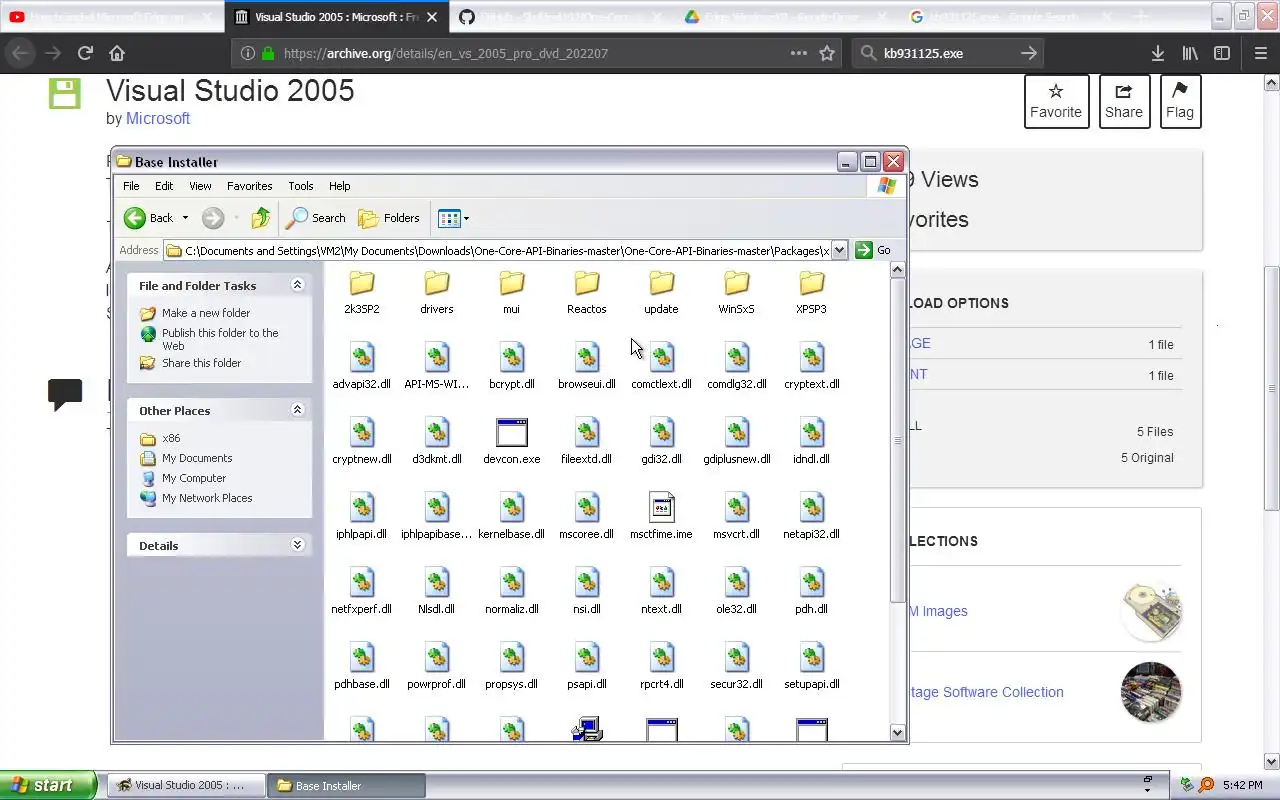Select devcon.exe application icon
Image resolution: width=1280 pixels, height=800 pixels.
pos(511,433)
